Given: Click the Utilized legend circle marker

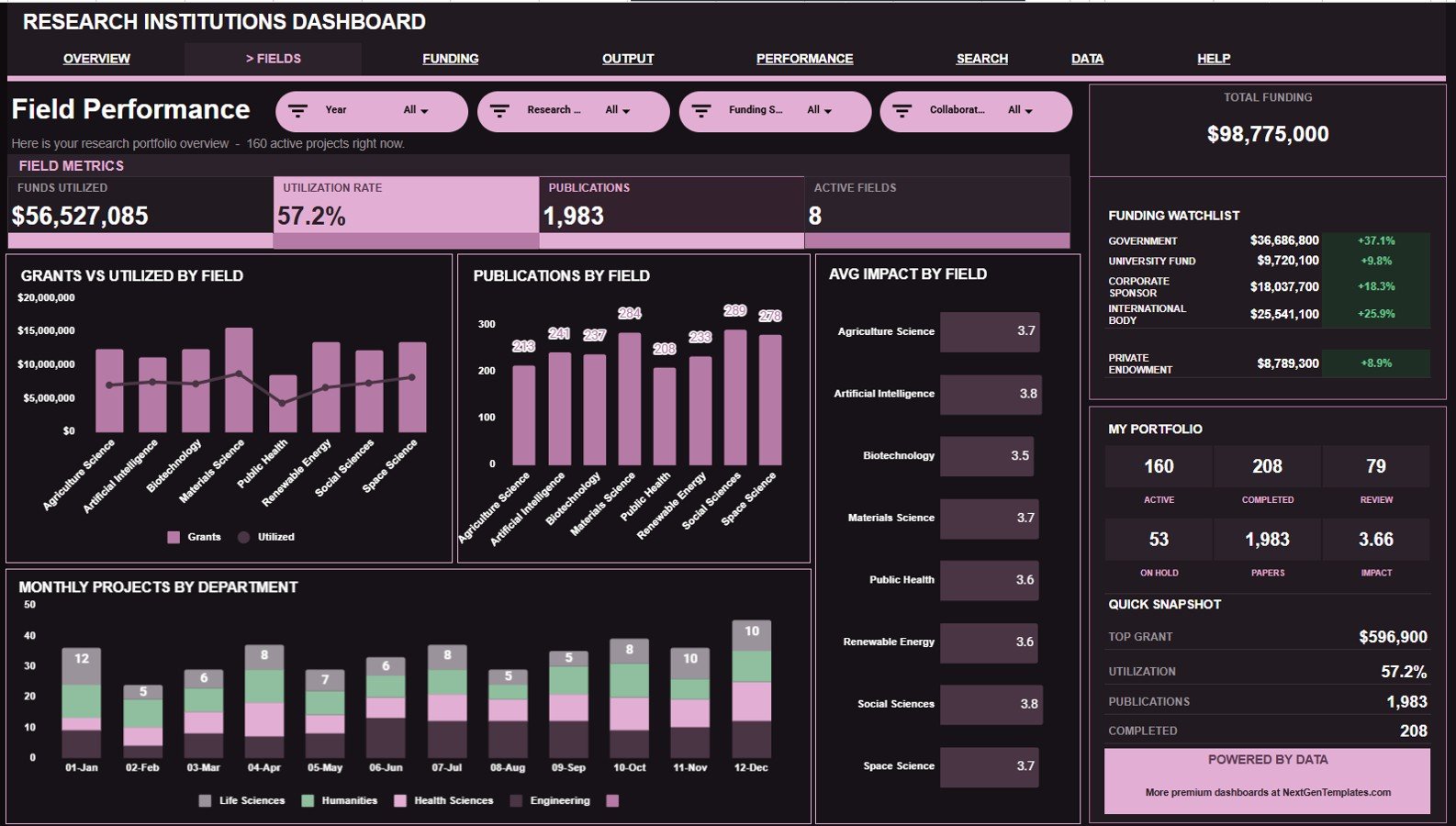Looking at the screenshot, I should [x=243, y=537].
